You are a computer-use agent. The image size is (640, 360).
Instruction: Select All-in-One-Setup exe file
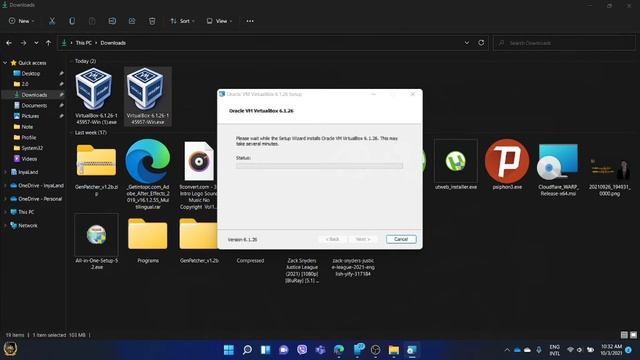point(96,242)
